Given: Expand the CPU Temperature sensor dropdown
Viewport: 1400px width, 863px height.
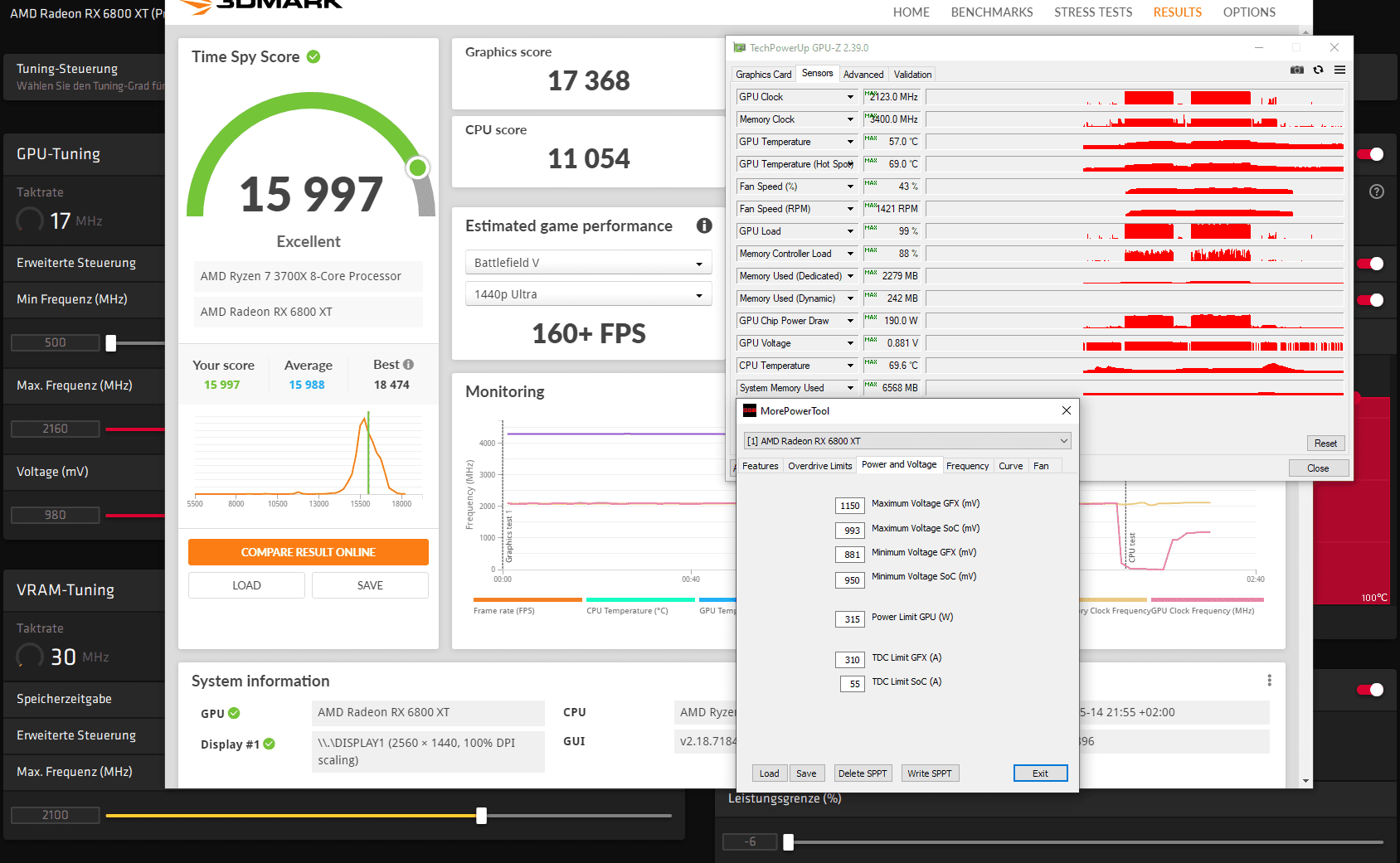Looking at the screenshot, I should (x=850, y=366).
